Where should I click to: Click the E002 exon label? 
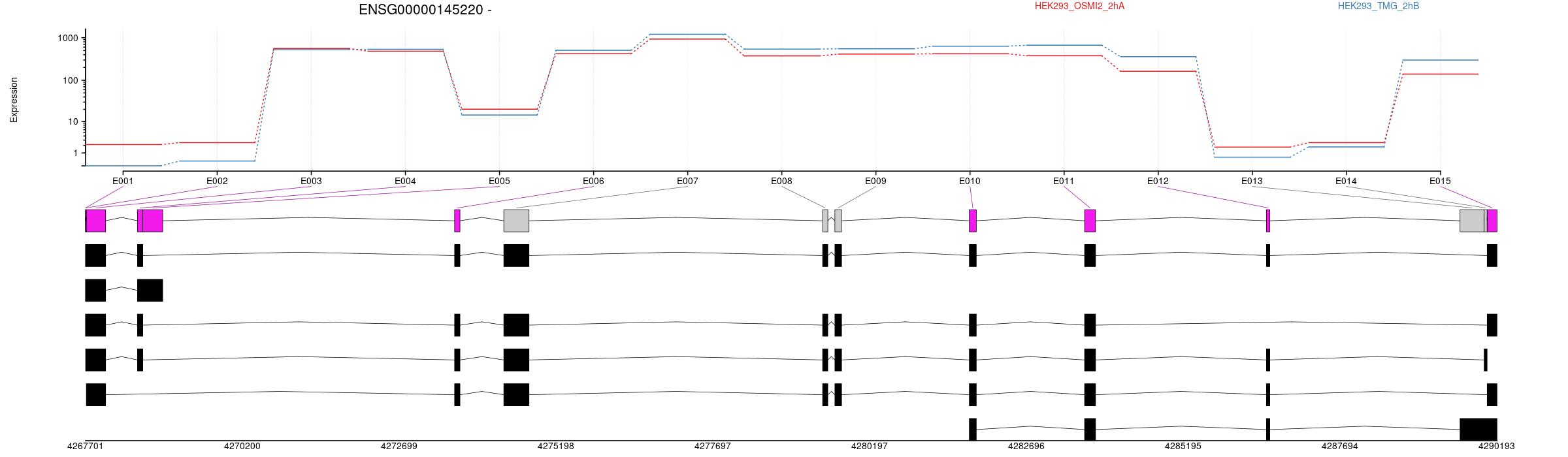pos(217,181)
